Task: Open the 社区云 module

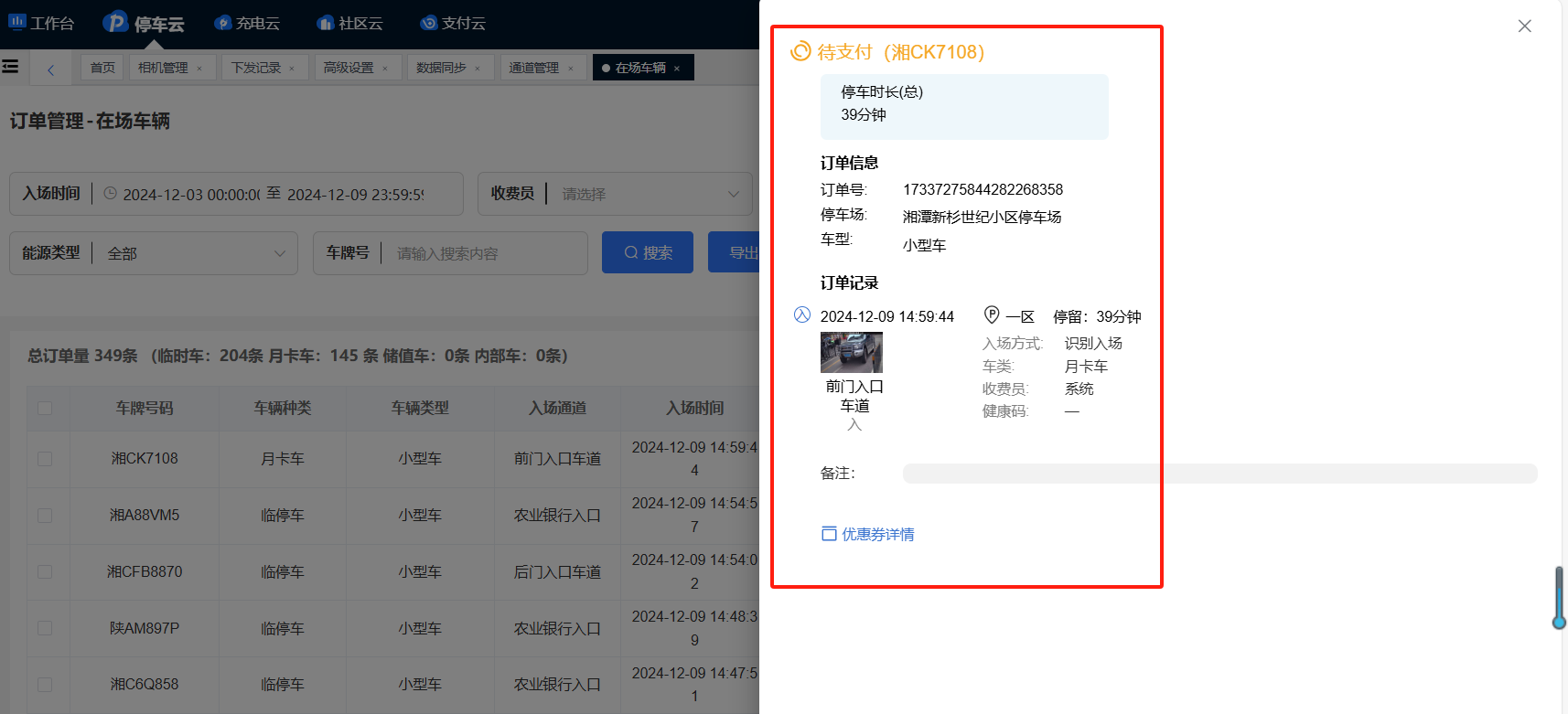Action: [349, 23]
